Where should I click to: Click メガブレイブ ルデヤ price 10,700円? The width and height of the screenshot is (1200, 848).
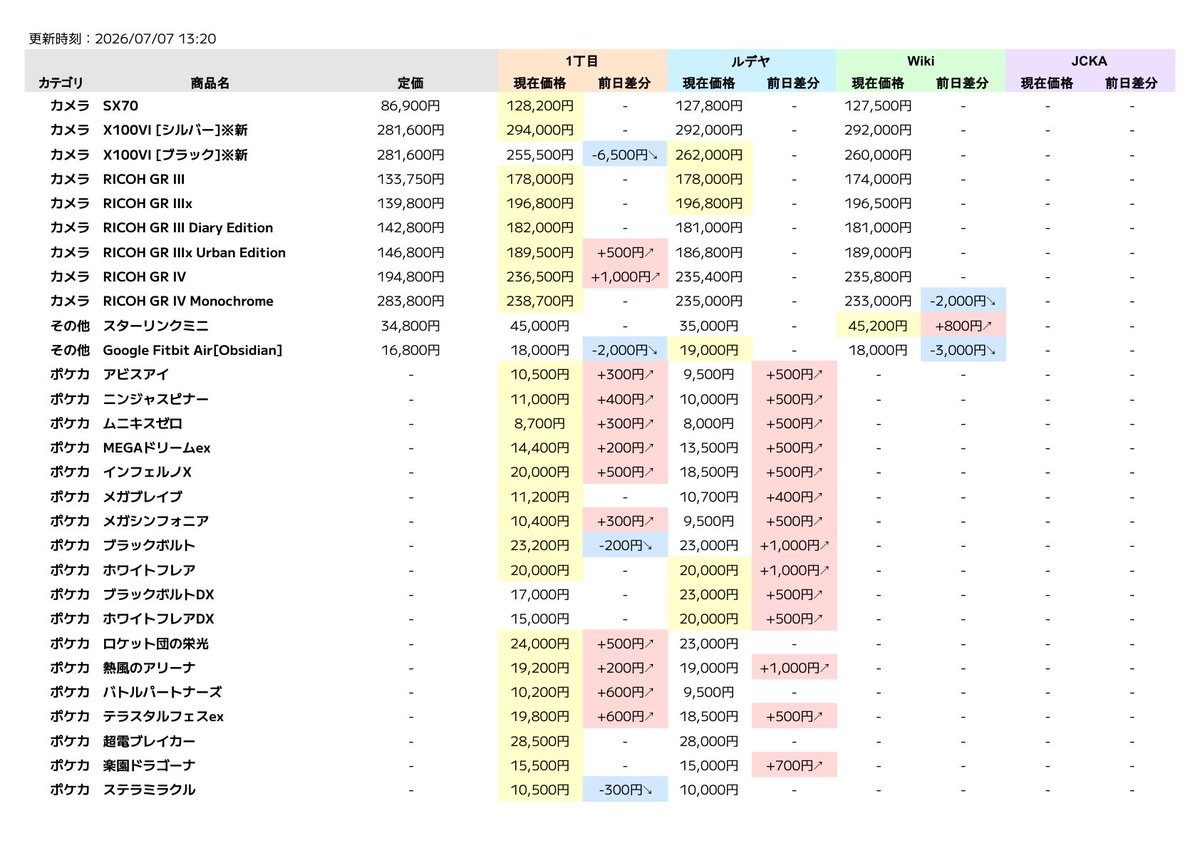[710, 497]
